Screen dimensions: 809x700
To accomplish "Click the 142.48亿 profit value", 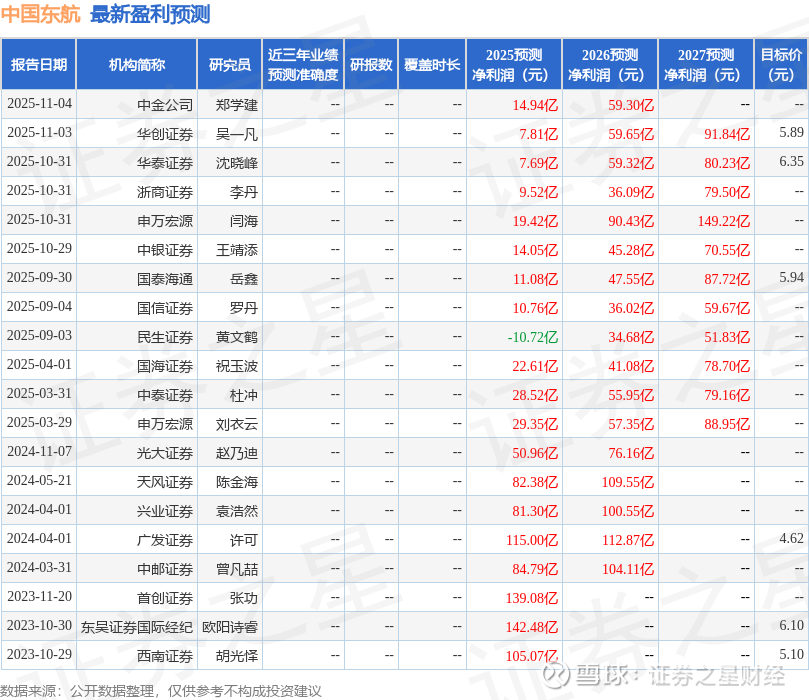I will (x=532, y=627).
